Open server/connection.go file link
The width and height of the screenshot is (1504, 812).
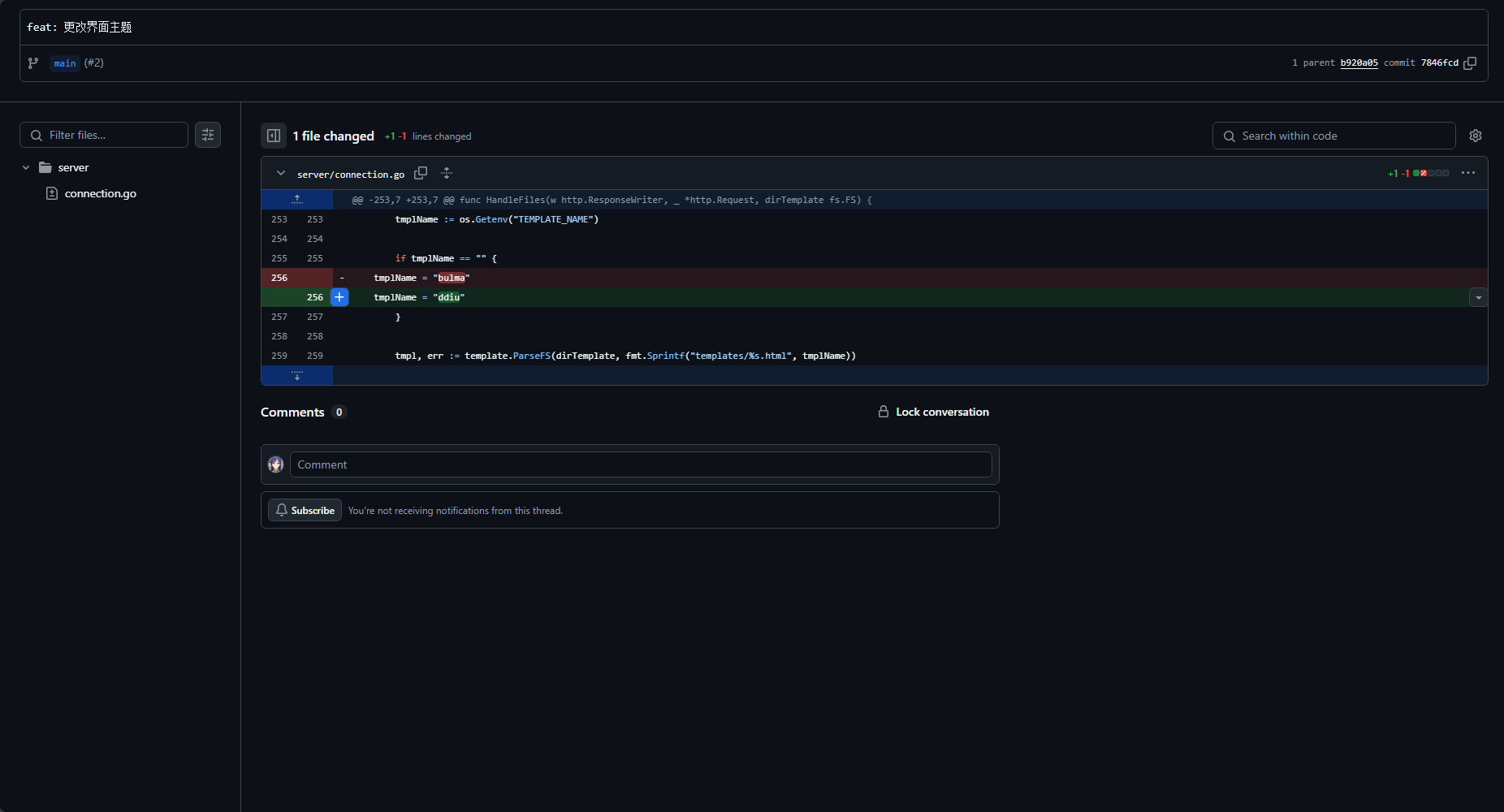(351, 174)
